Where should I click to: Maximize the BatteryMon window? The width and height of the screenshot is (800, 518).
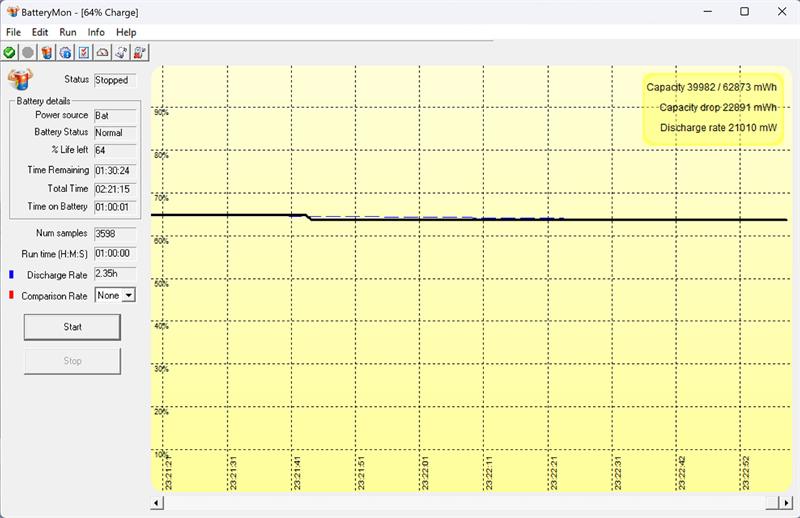[744, 11]
